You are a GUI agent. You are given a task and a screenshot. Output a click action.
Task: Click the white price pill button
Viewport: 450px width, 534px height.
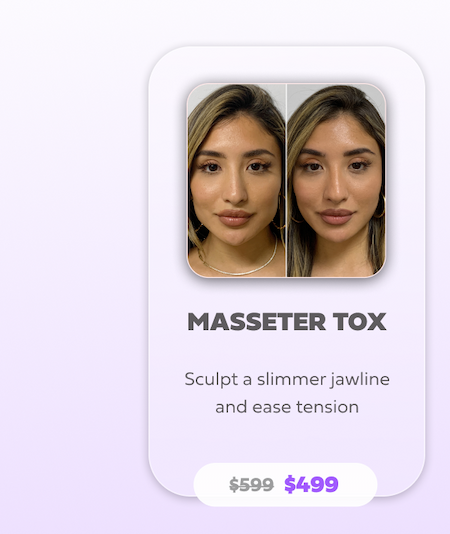tap(285, 485)
